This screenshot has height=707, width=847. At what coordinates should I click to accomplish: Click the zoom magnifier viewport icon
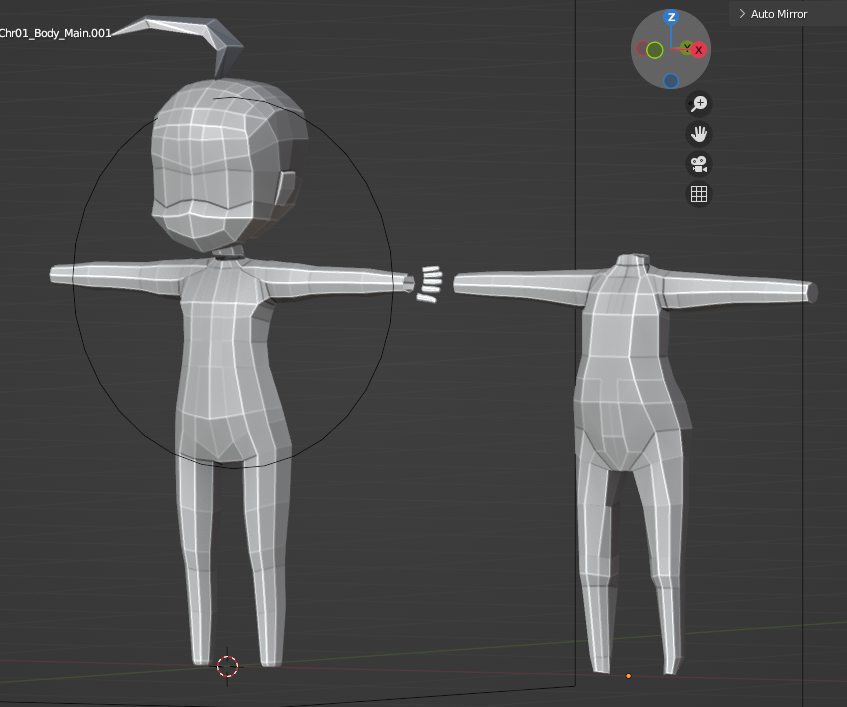pyautogui.click(x=699, y=104)
